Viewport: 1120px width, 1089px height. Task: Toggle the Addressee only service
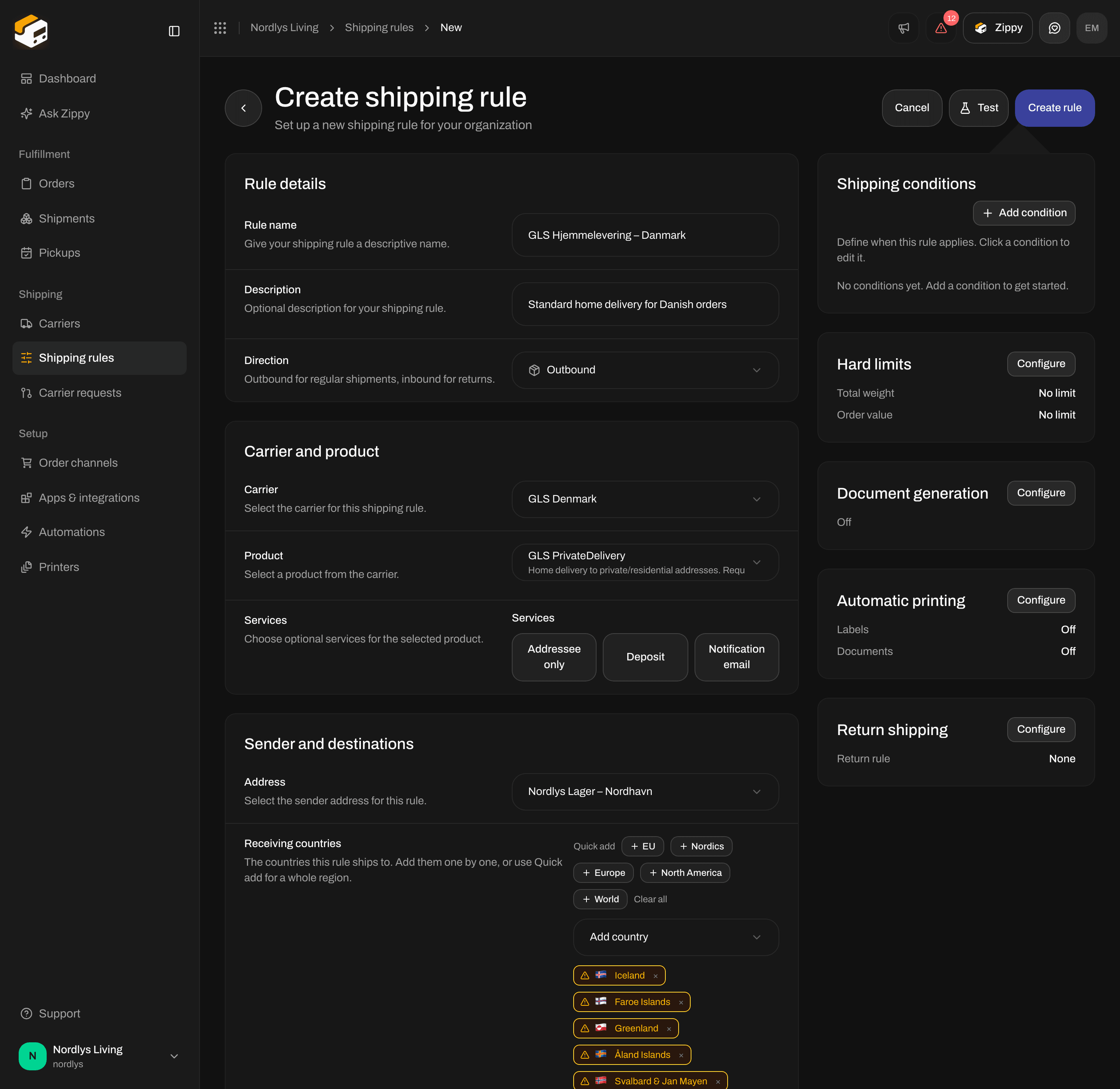pyautogui.click(x=554, y=657)
